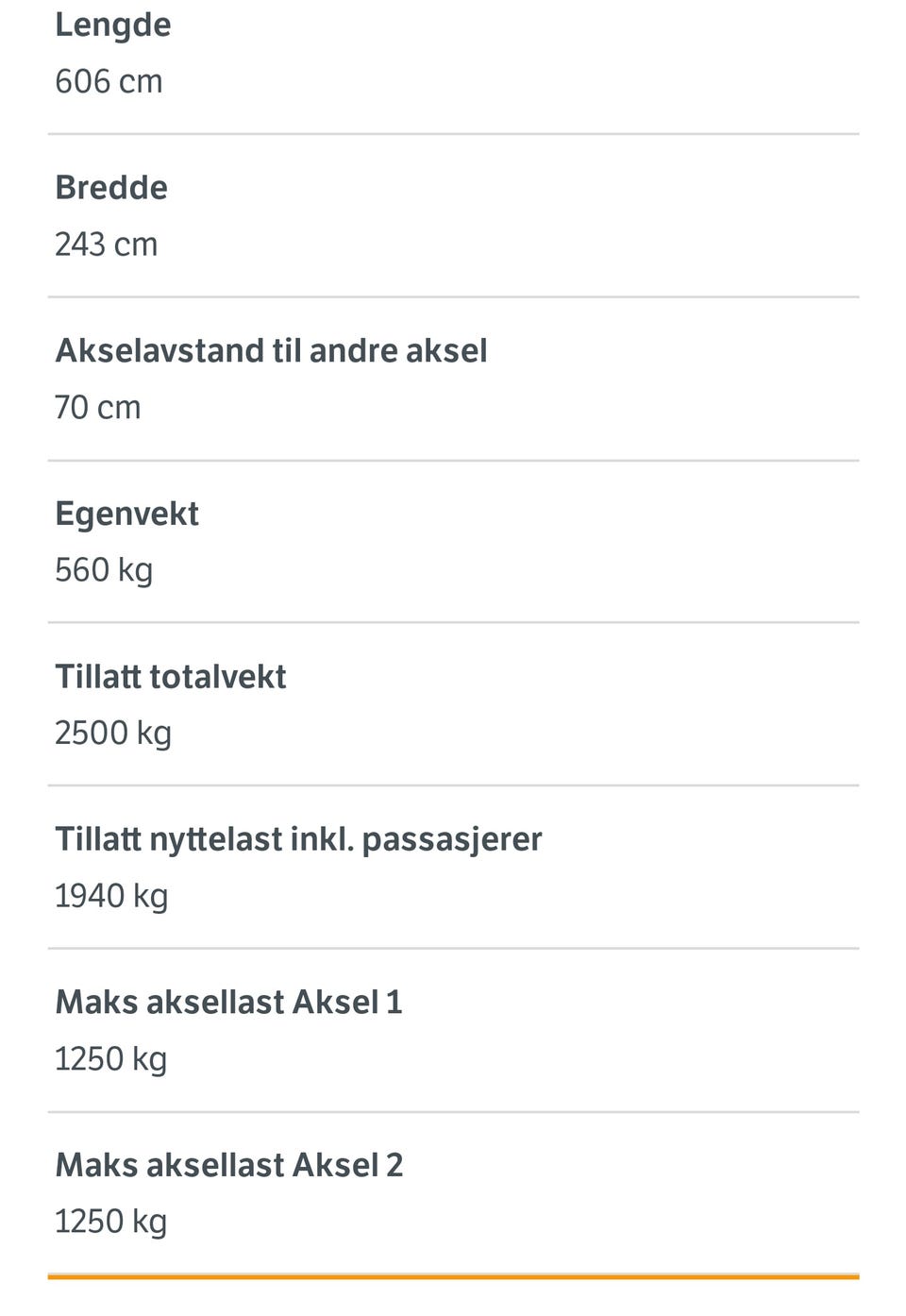Click the divider line below Egenvekt row
Viewport: 906px width, 1316px height.
[453, 622]
